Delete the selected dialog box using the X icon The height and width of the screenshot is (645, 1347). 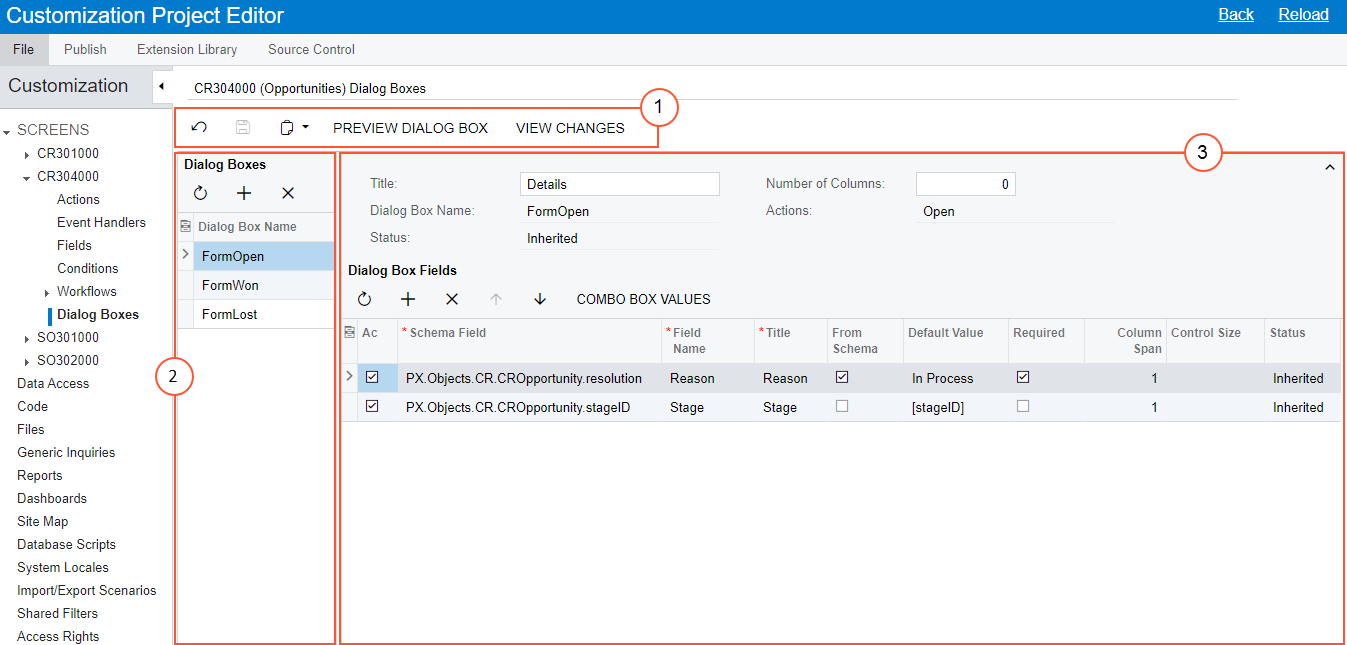coord(287,192)
